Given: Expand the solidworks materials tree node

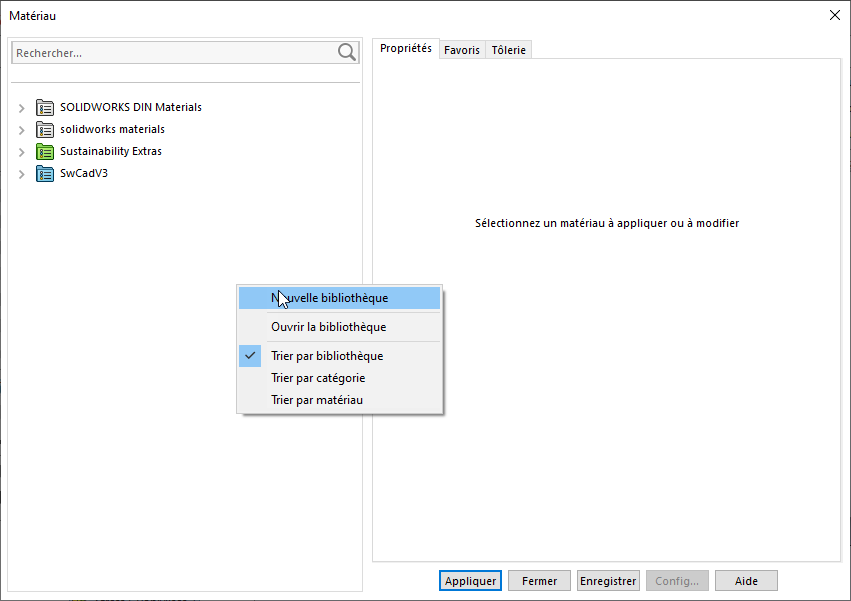Looking at the screenshot, I should 22,130.
